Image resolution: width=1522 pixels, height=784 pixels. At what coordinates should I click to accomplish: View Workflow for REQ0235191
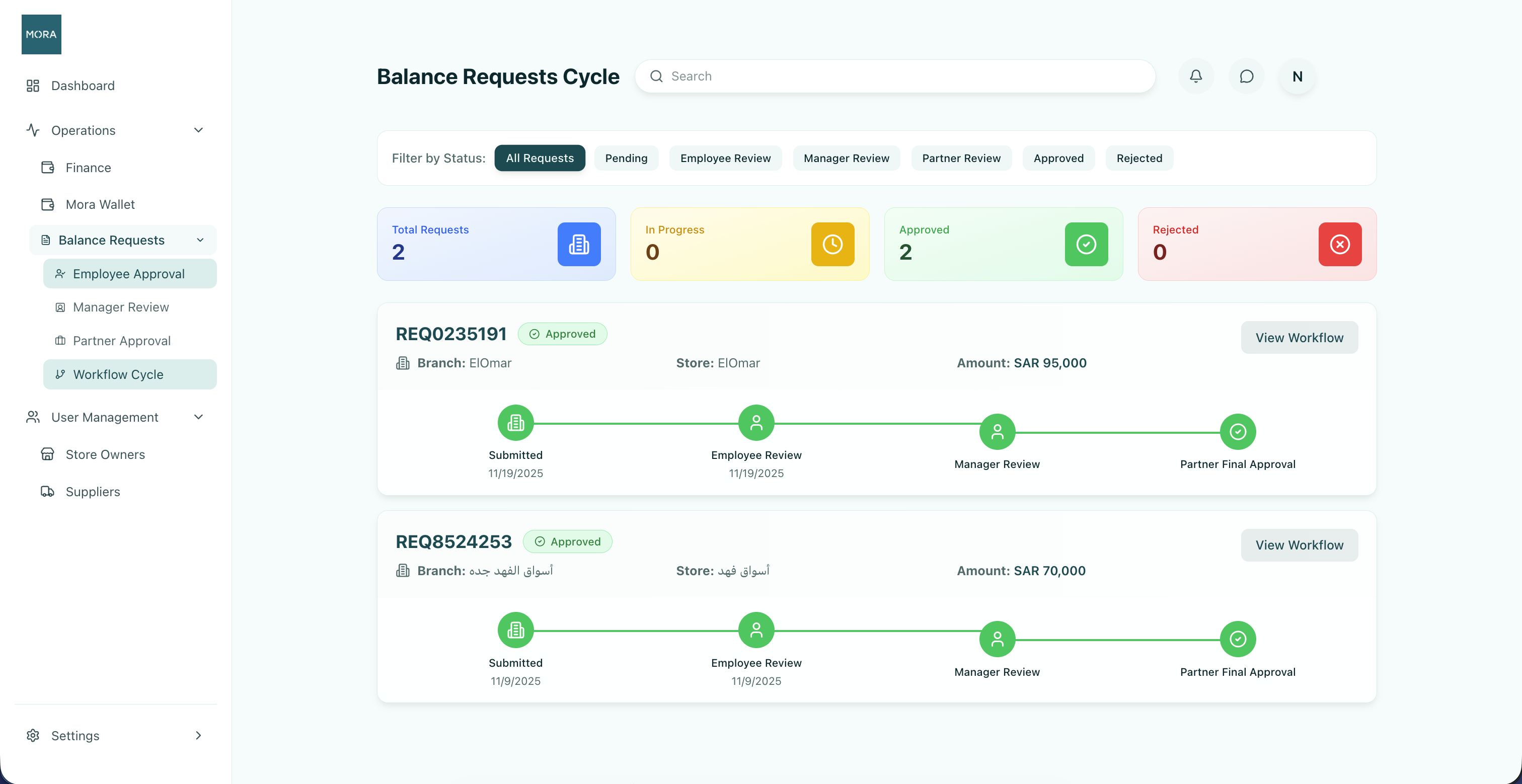click(1299, 337)
